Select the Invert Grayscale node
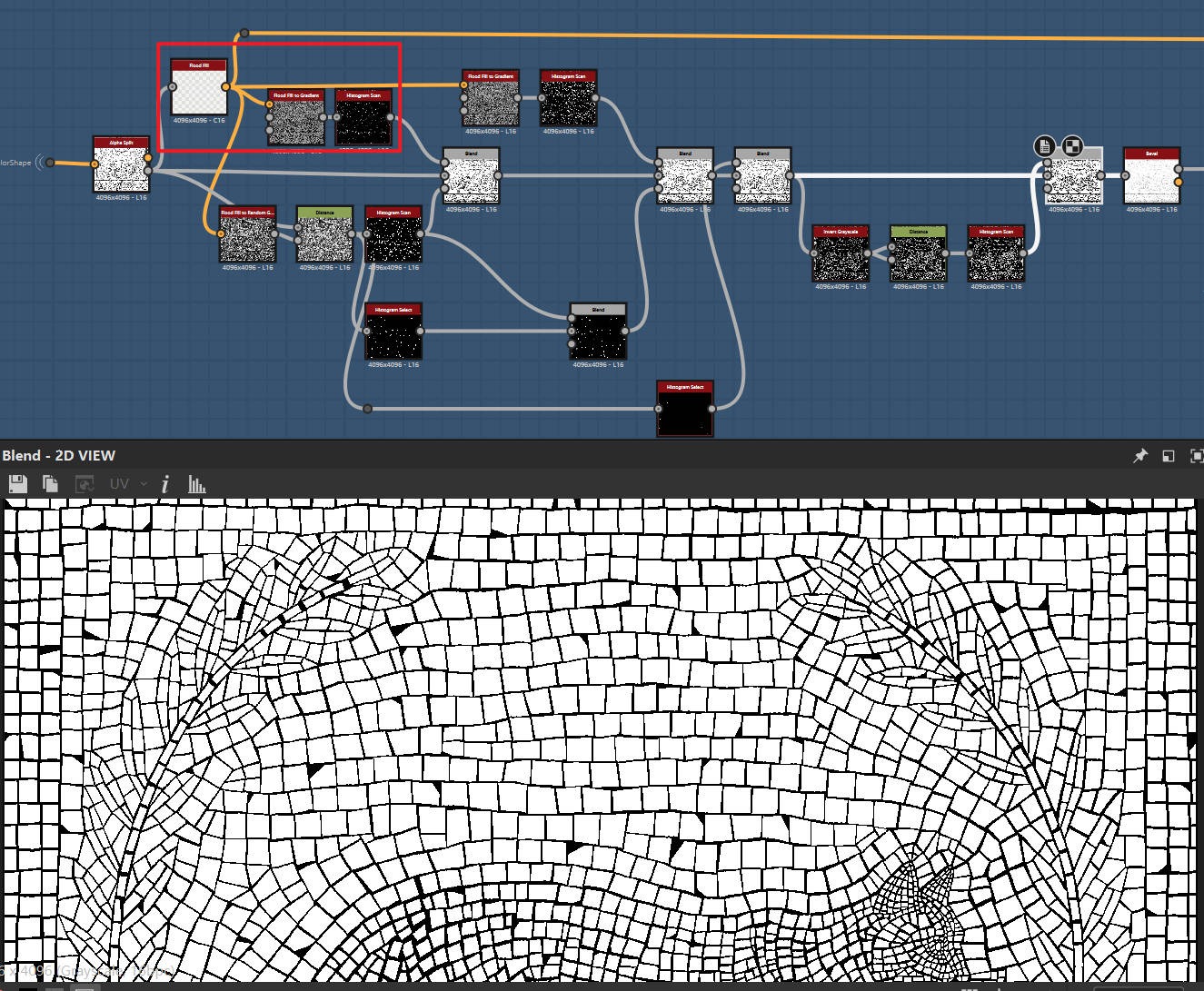The height and width of the screenshot is (991, 1204). click(x=841, y=258)
